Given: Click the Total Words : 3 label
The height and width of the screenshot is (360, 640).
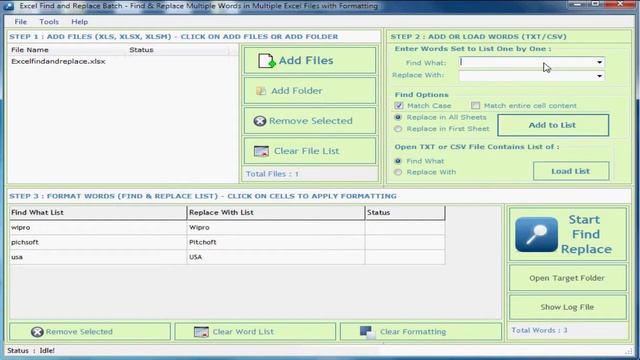Looking at the screenshot, I should [x=539, y=330].
